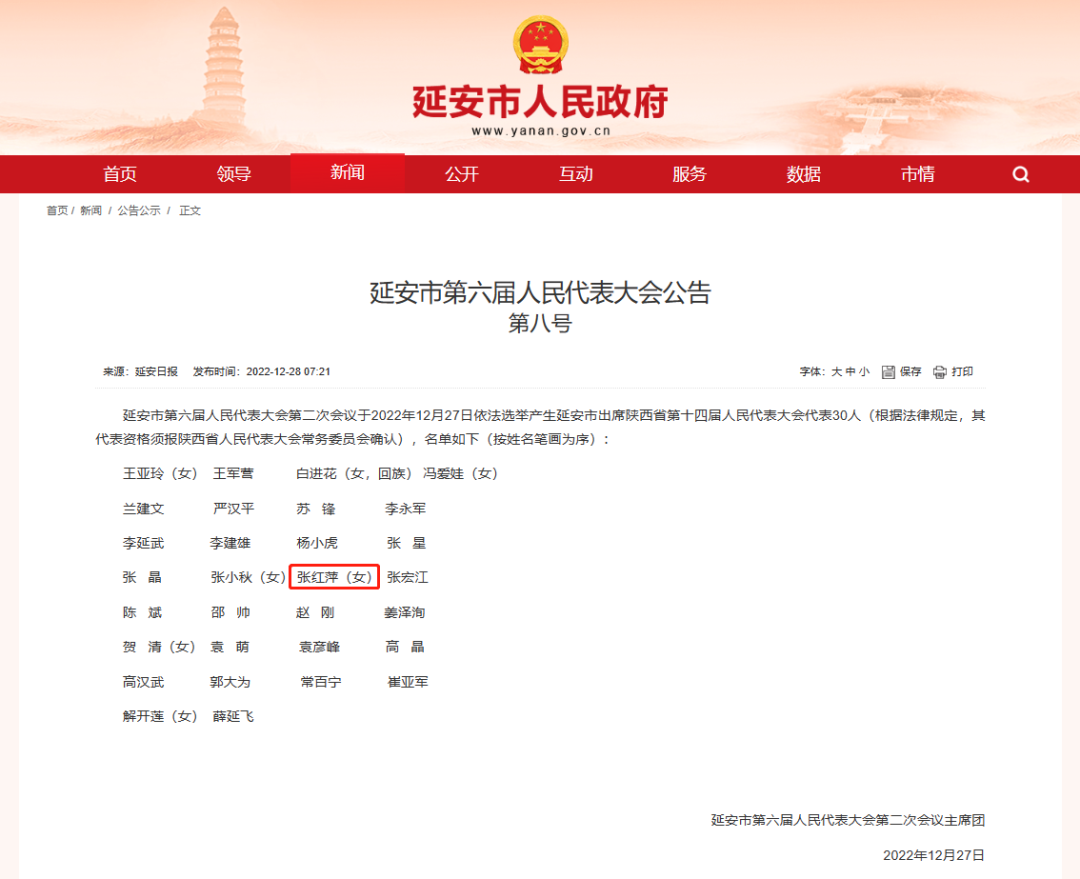
Task: Open the 市情 navigation menu item
Action: click(918, 175)
